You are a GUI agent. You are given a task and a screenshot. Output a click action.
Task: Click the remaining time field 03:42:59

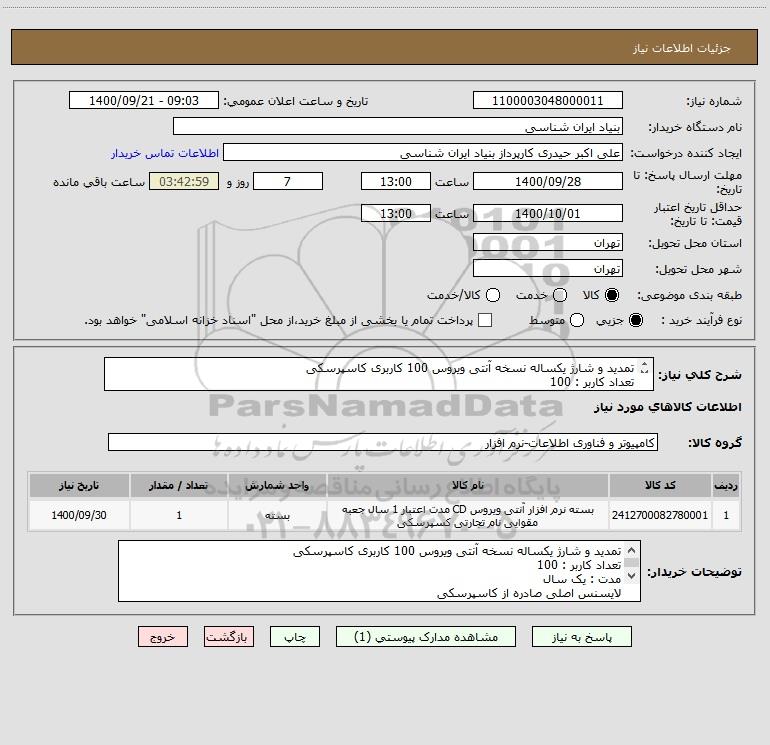(x=184, y=181)
